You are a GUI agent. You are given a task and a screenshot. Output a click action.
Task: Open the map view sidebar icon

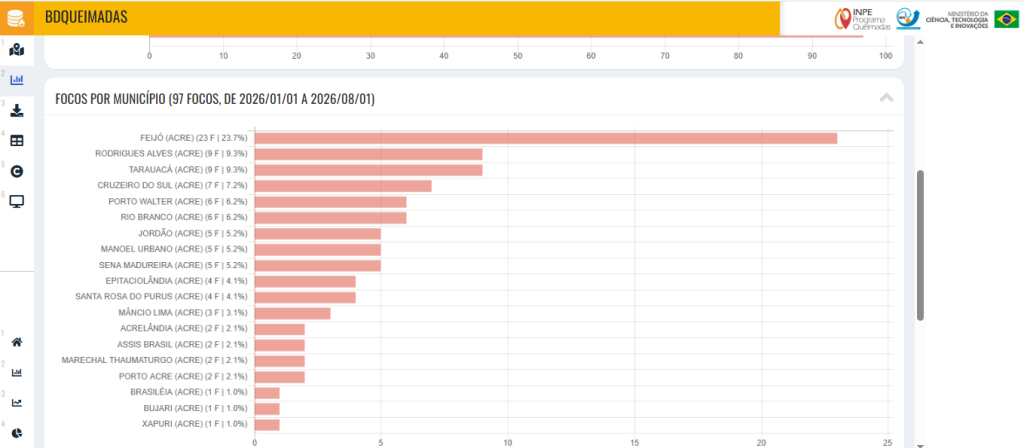(17, 50)
